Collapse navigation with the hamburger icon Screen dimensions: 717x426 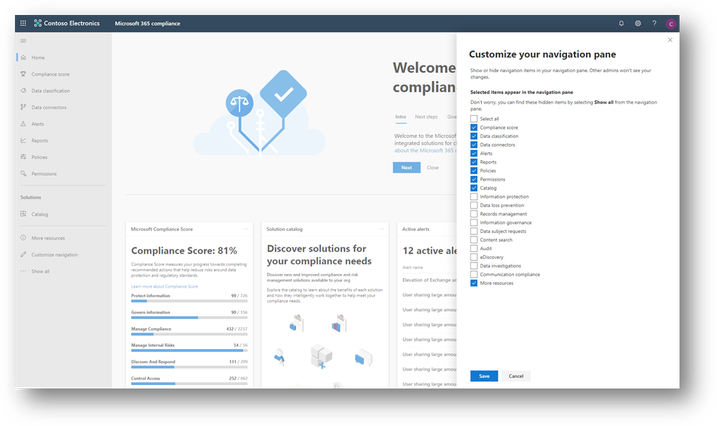[23, 41]
